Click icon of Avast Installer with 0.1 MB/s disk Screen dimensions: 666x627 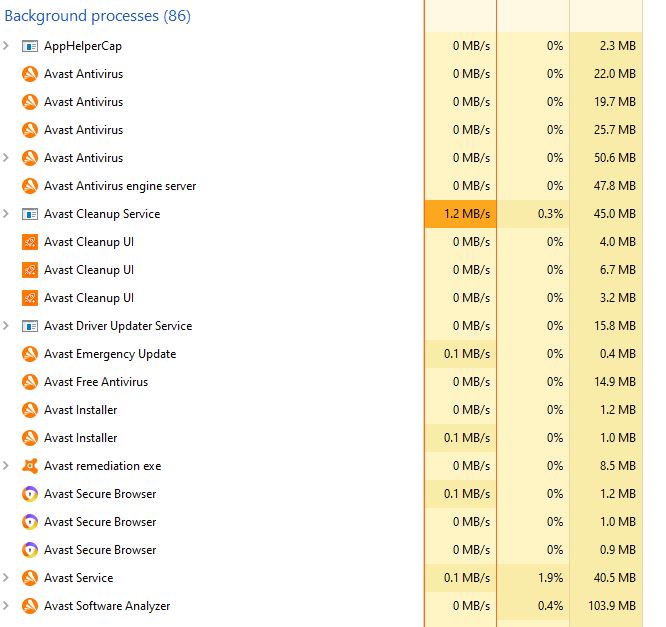30,438
